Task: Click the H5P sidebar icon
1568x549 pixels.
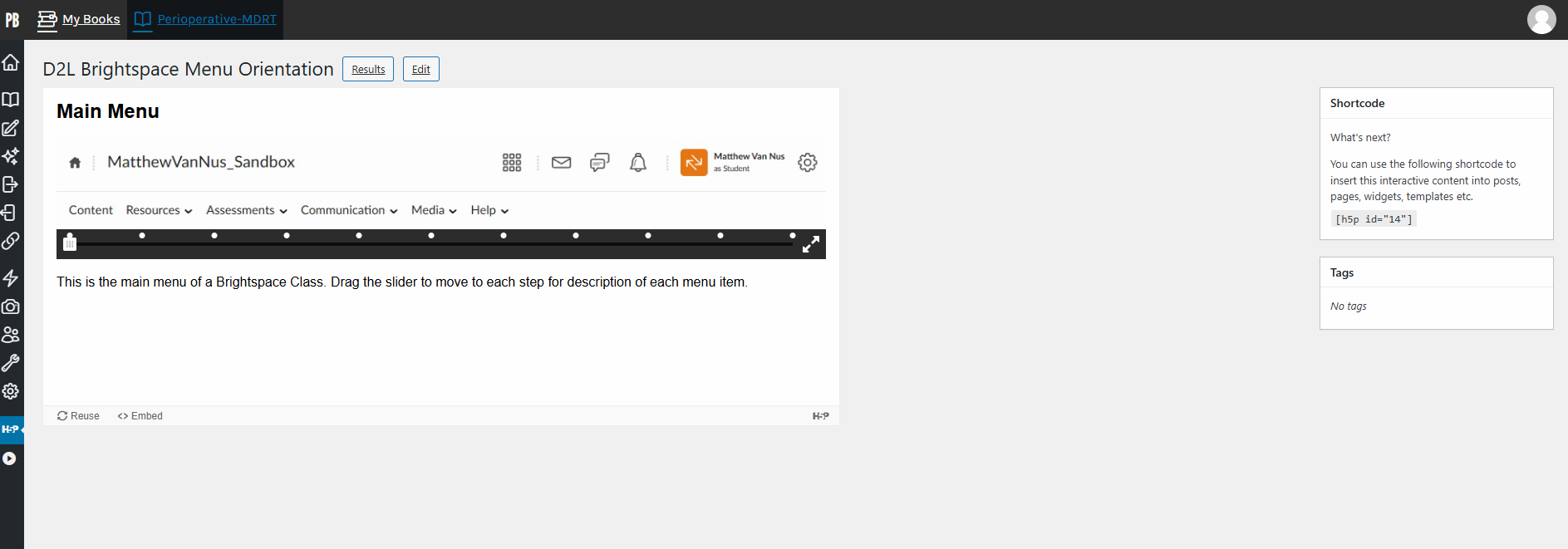Action: [11, 429]
